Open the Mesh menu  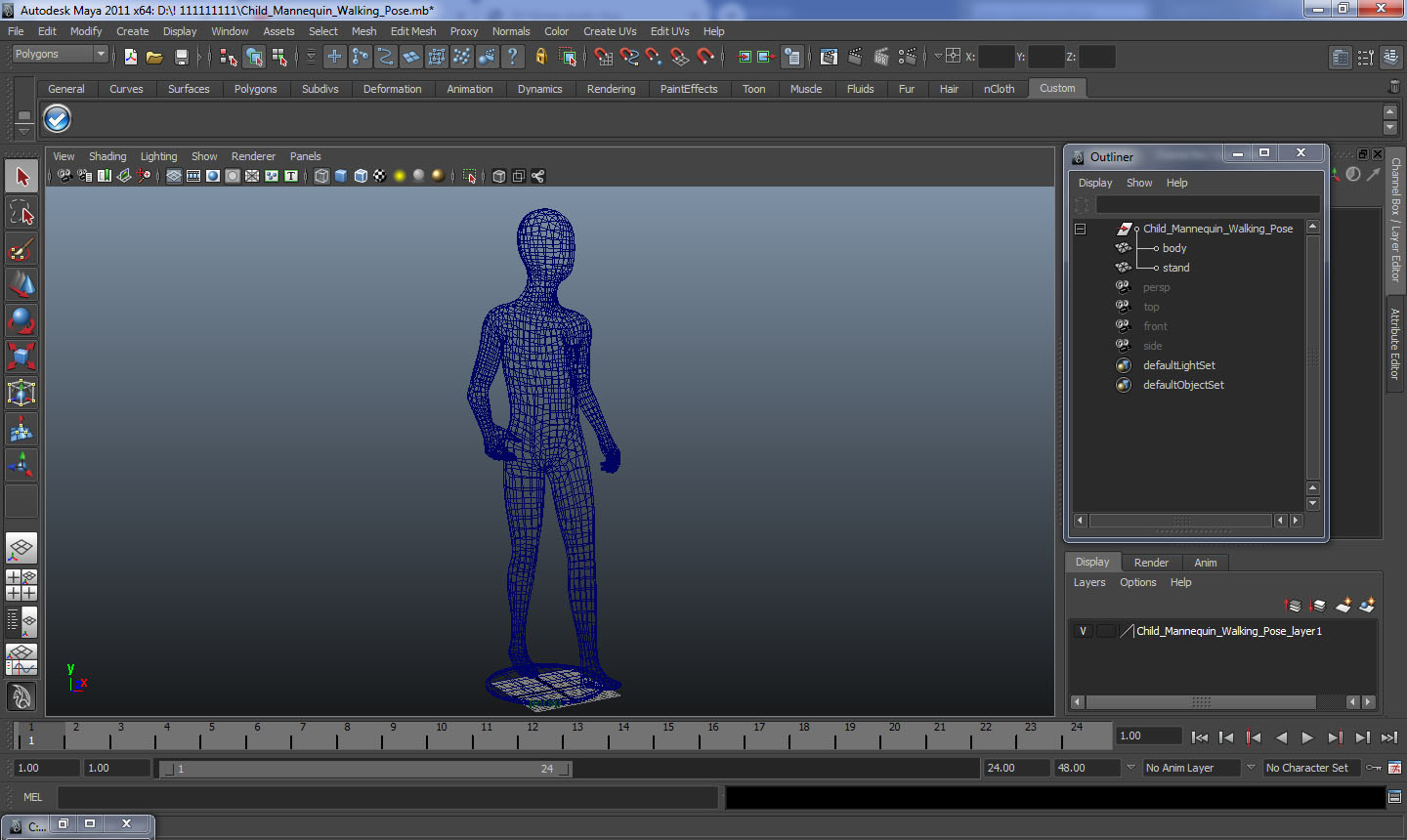point(363,31)
